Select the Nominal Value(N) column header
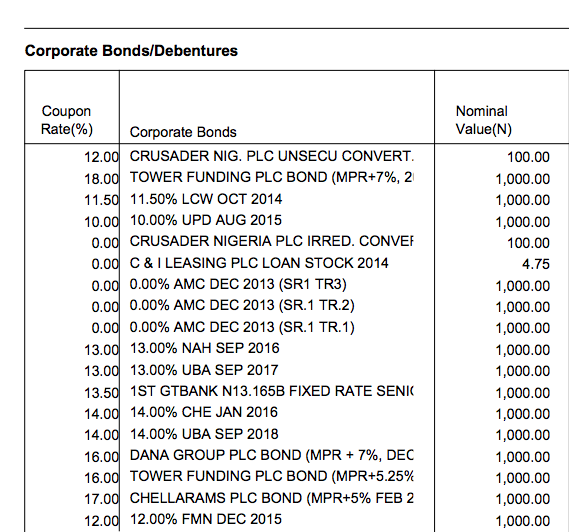Screen dimensions: 569x532 [483, 120]
